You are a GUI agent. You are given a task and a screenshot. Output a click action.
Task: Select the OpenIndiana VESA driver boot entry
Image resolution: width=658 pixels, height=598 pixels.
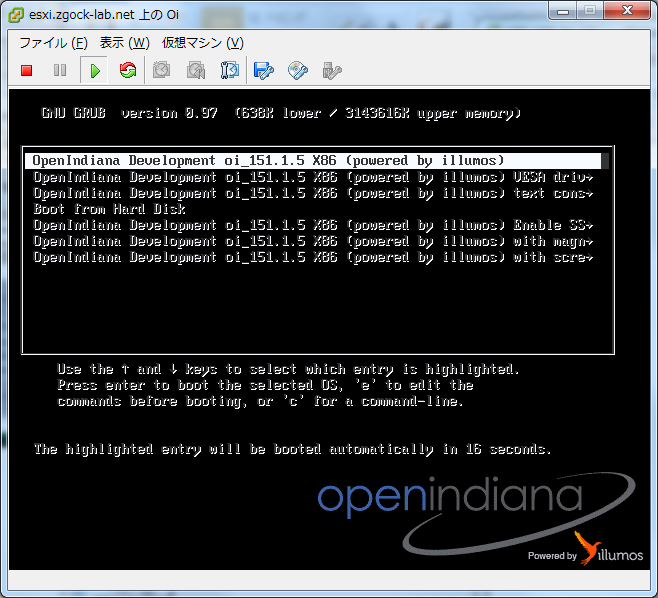pos(313,177)
